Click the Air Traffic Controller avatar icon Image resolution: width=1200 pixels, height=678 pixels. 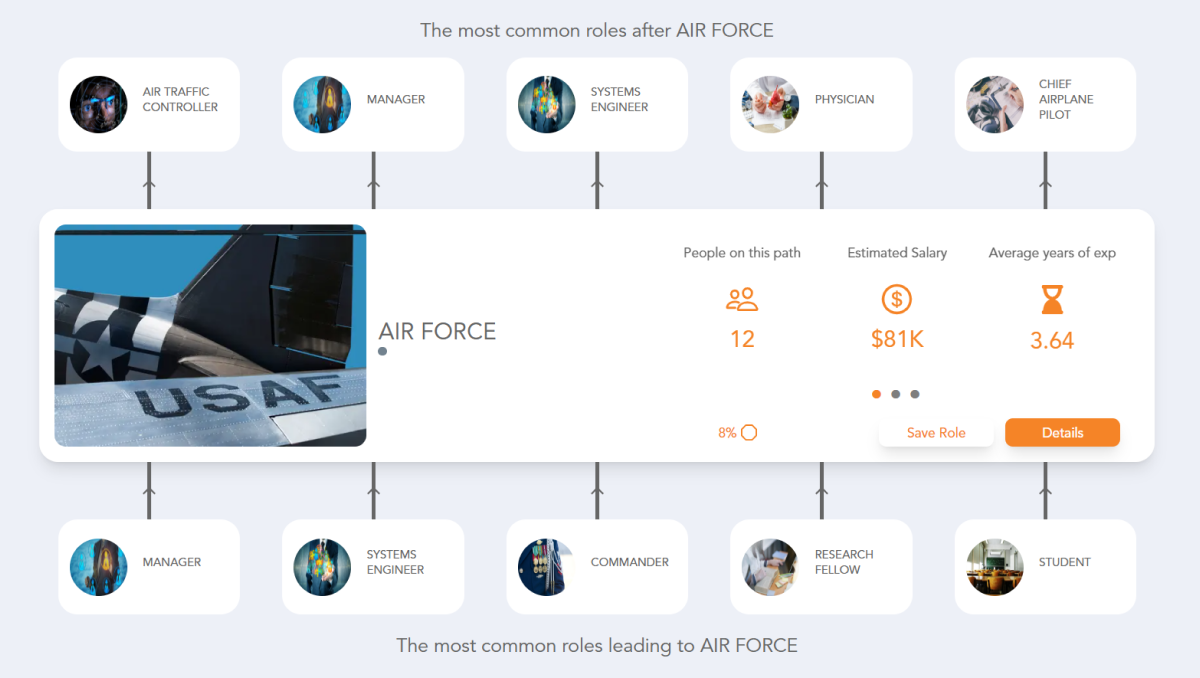click(98, 104)
